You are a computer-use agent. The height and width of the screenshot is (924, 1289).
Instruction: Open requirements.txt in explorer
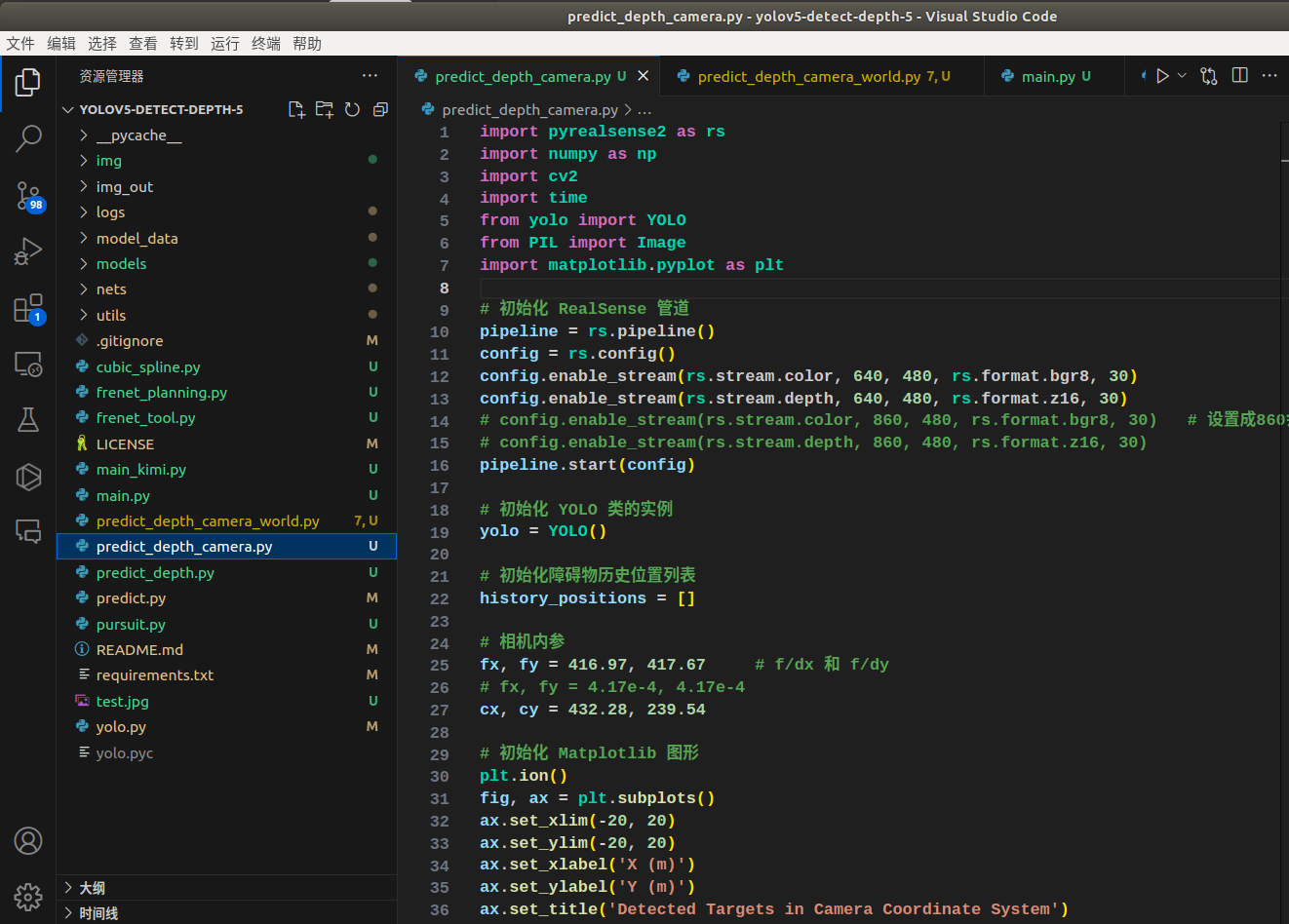pyautogui.click(x=226, y=675)
